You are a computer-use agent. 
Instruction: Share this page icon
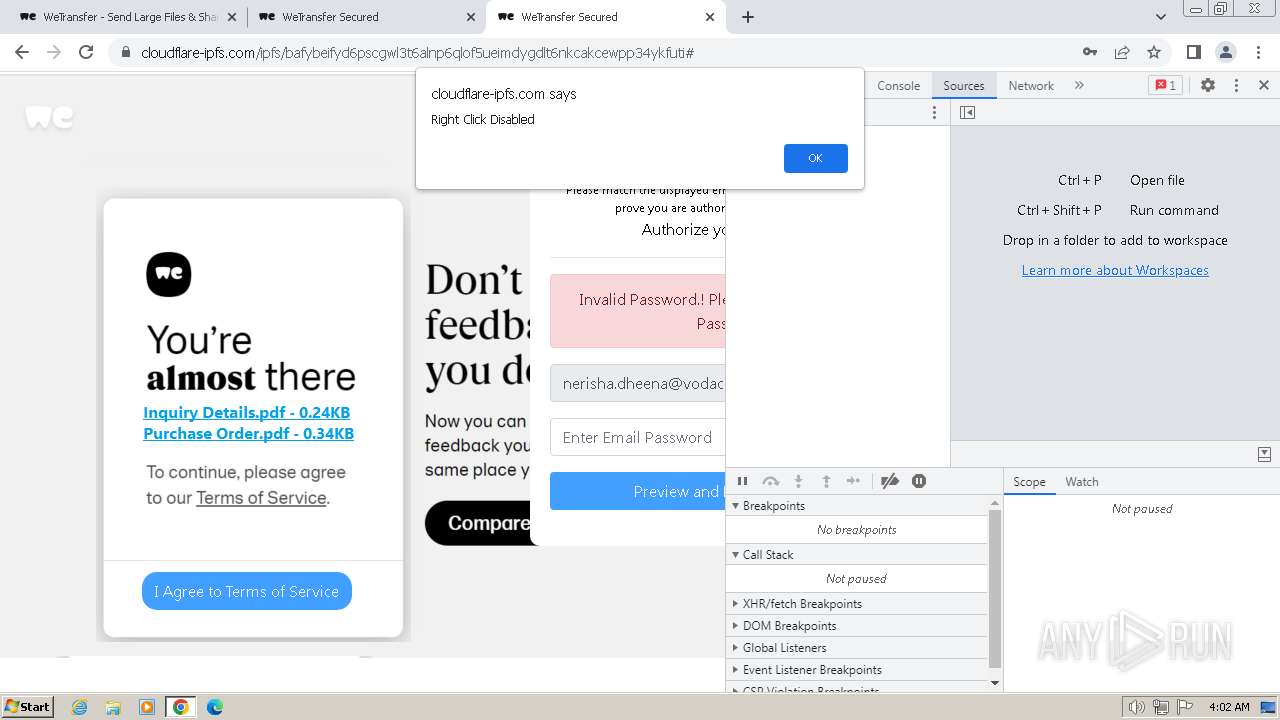[1122, 52]
